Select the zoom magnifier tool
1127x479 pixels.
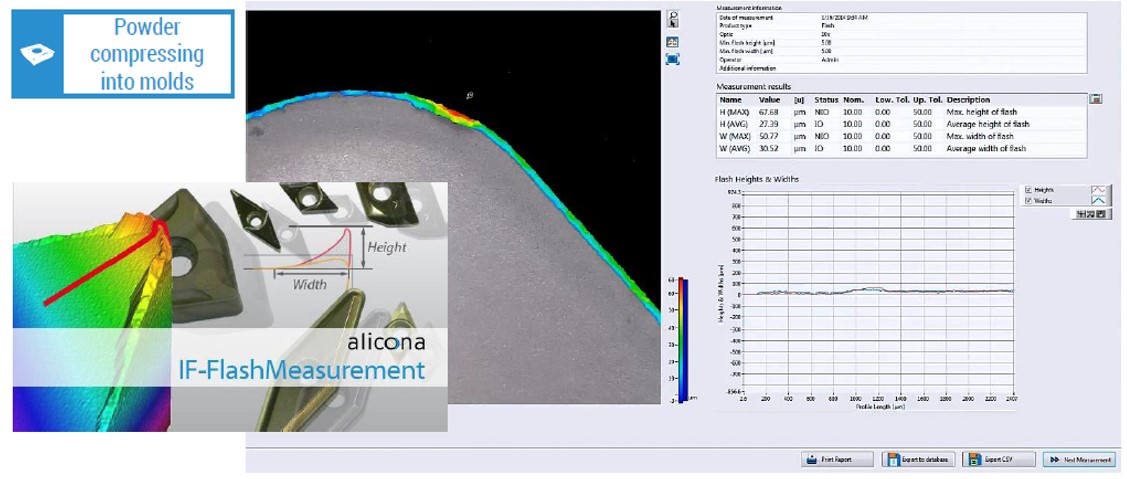(673, 15)
